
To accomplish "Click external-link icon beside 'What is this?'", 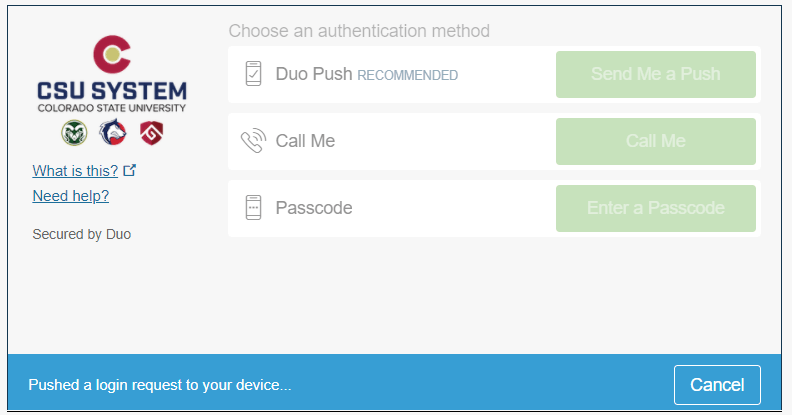I will coord(129,170).
